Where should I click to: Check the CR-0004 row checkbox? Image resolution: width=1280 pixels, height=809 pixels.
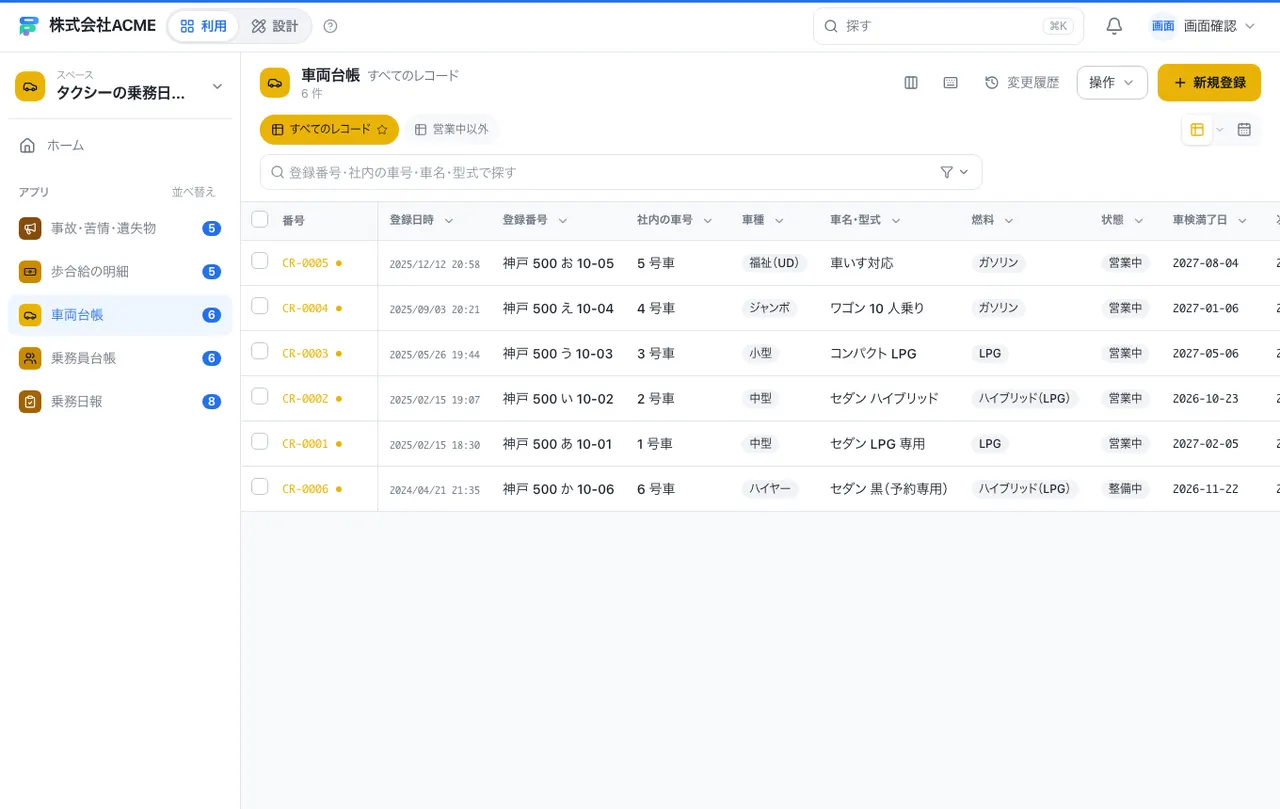click(260, 306)
